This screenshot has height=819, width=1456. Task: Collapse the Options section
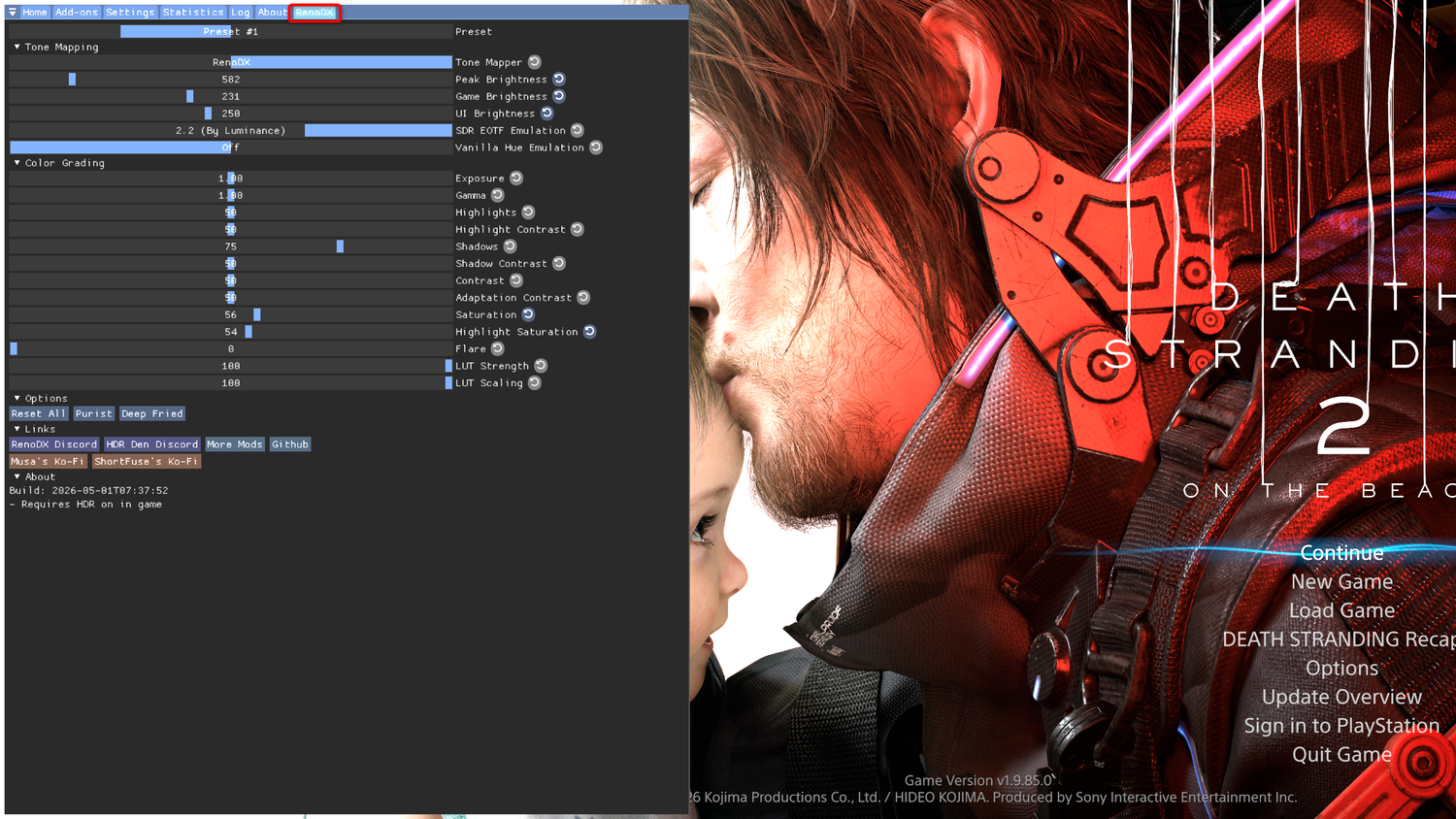click(x=17, y=398)
